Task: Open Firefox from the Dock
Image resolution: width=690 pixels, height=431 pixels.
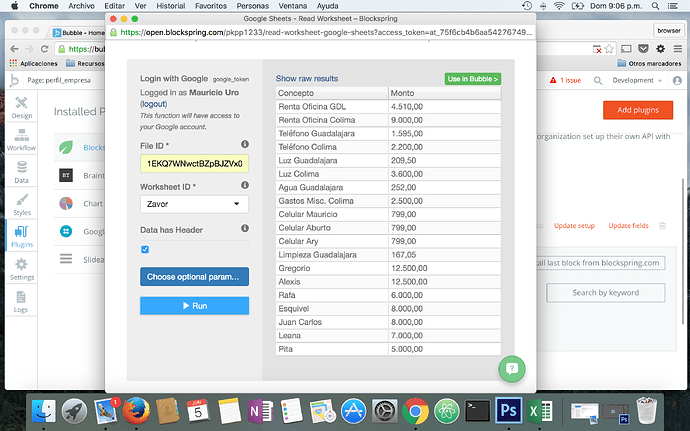Action: coord(136,410)
